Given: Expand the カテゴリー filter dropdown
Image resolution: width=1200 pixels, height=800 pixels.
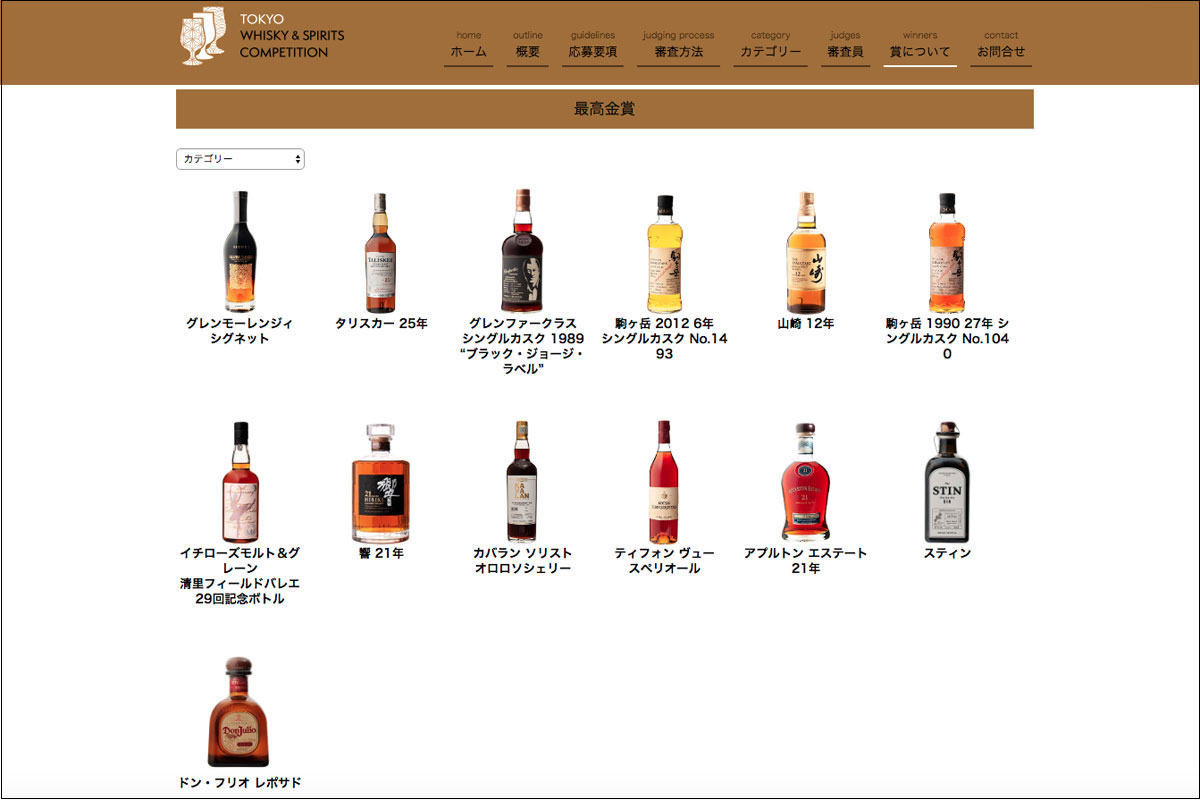Looking at the screenshot, I should click(x=240, y=159).
